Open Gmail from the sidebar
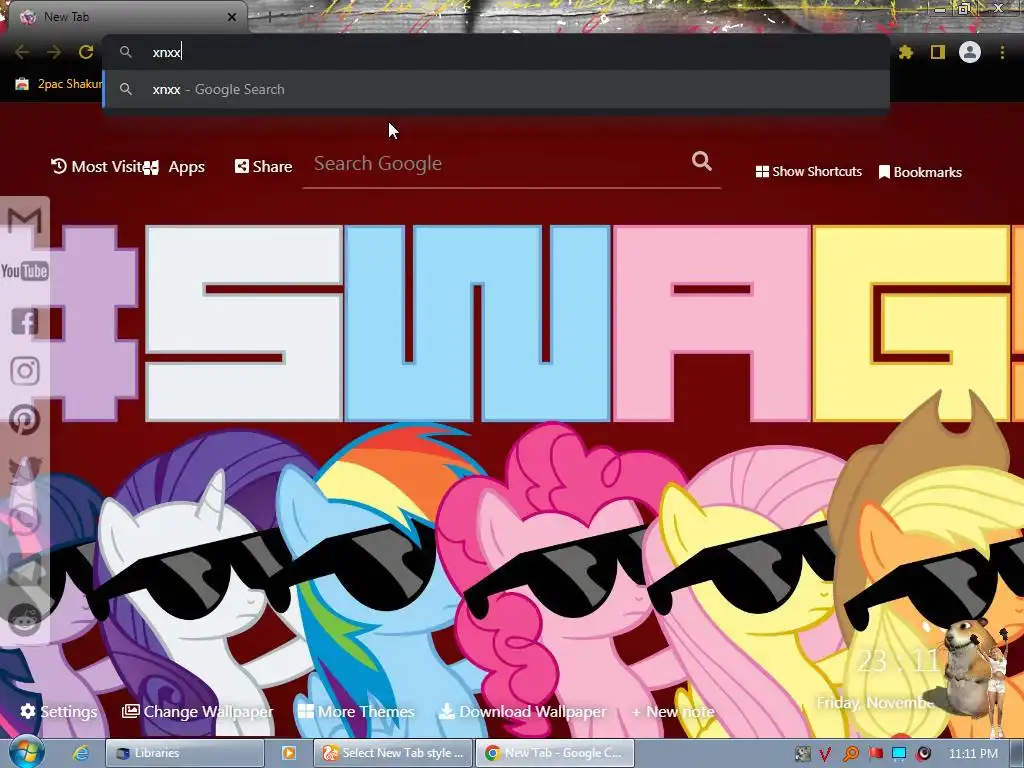Screen dimensions: 1024x768 (25, 221)
